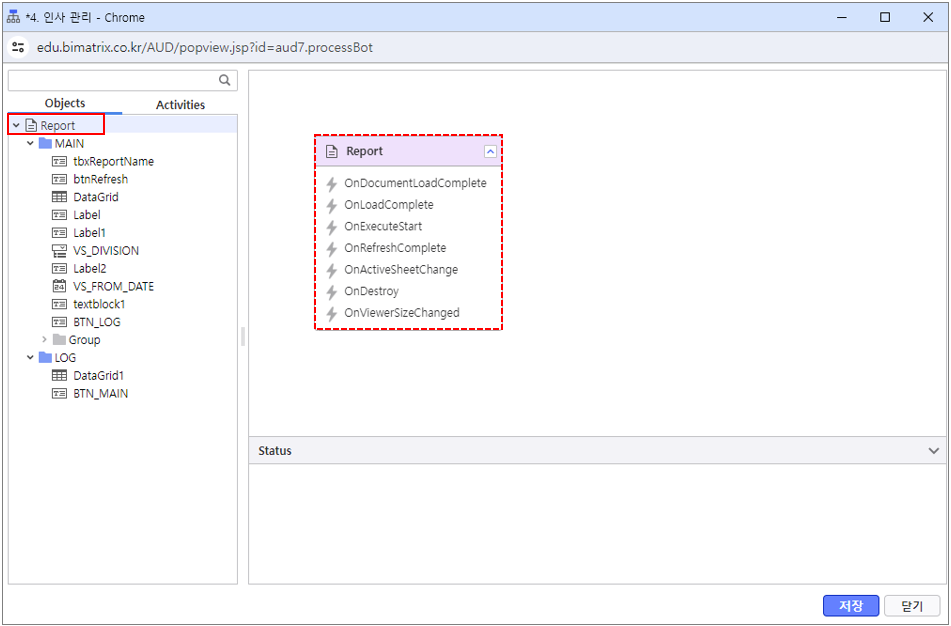Click the DataGrid table icon under MAIN
Viewport: 951px width, 626px height.
[59, 197]
